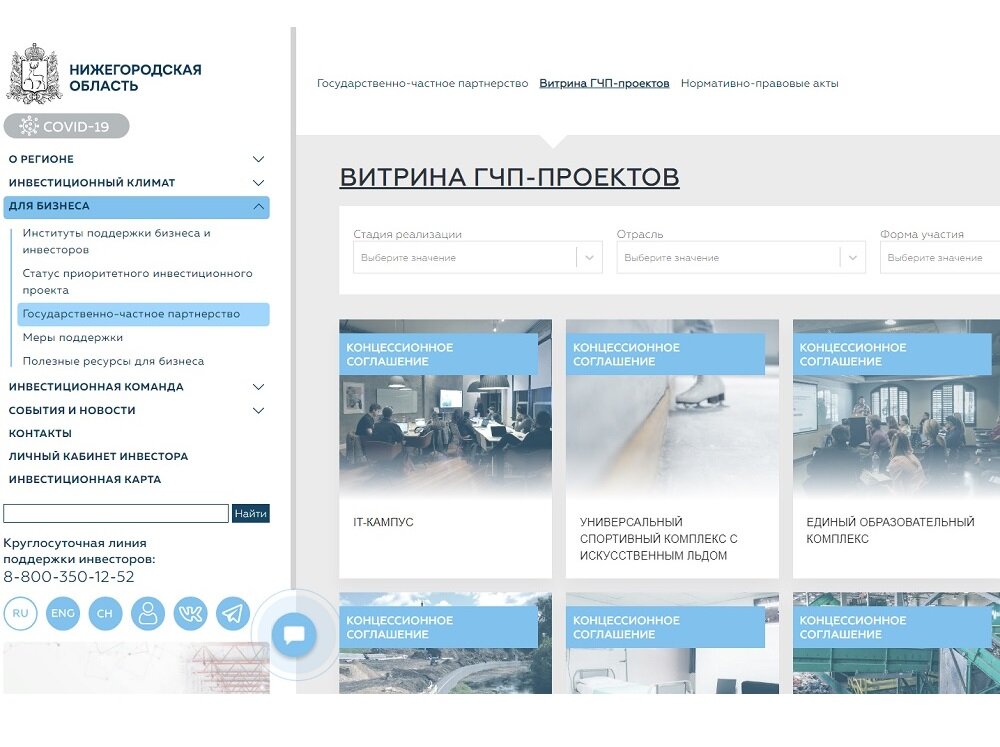Open the VK social network link
The image size is (1000, 747).
[190, 613]
